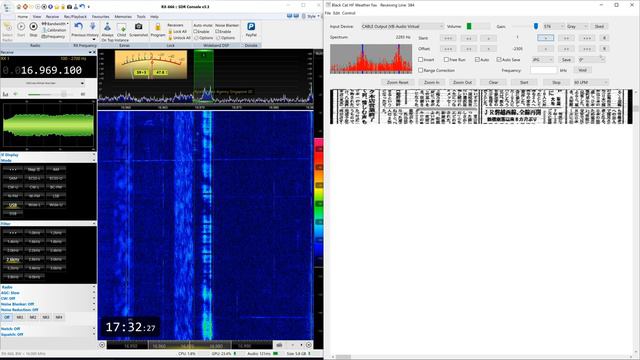Viewport: 640px width, 360px height.
Task: Click the waterfall zoom-out circle icon
Action: pyautogui.click(x=102, y=345)
